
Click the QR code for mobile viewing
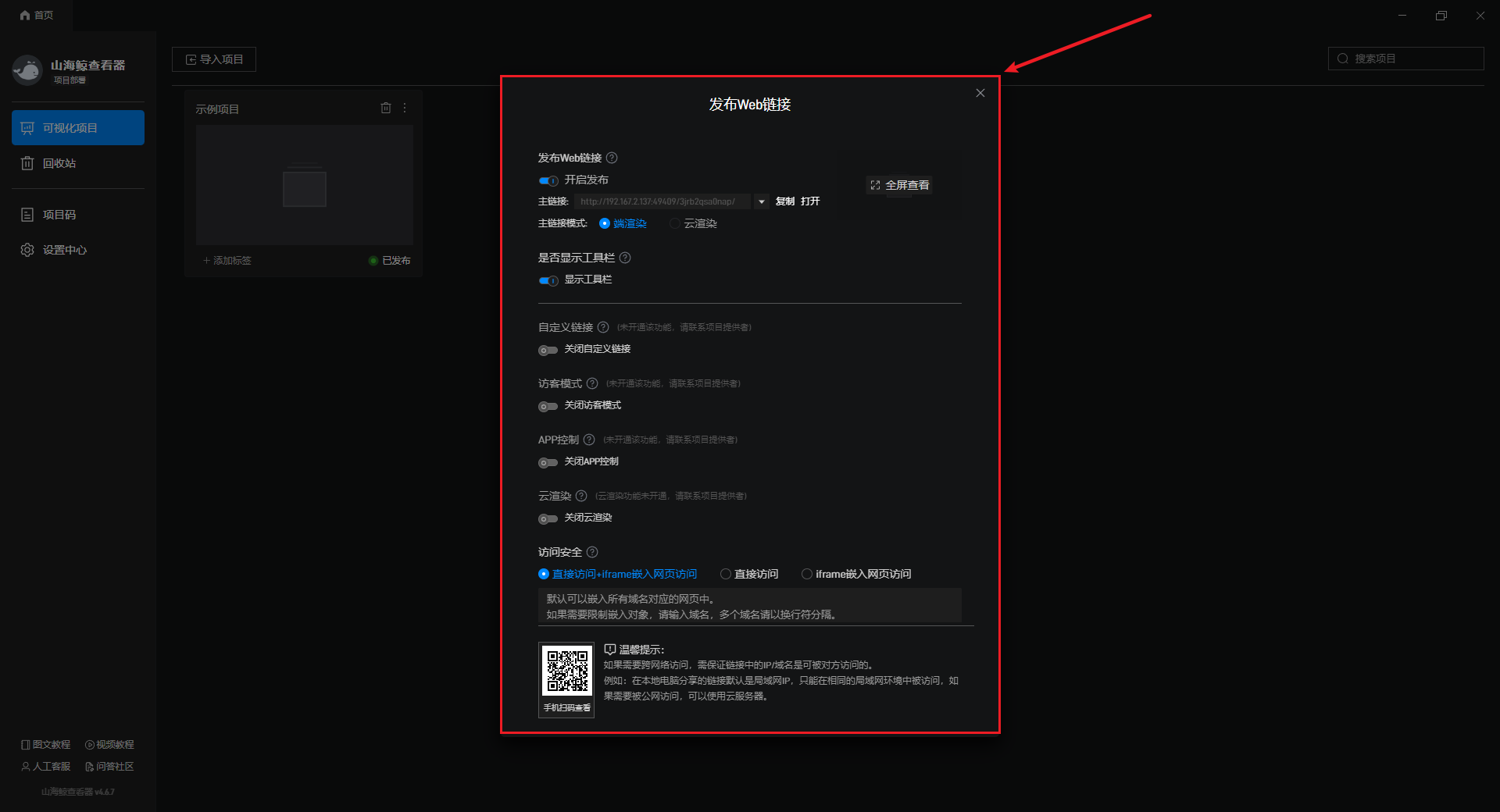(x=567, y=672)
